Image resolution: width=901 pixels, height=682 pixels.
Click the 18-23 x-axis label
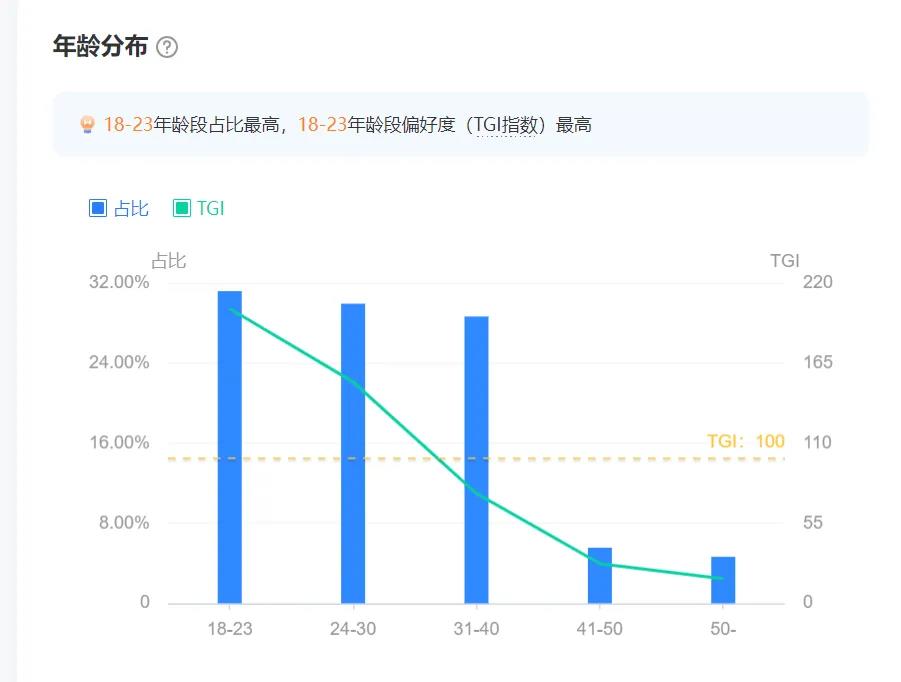(x=230, y=628)
